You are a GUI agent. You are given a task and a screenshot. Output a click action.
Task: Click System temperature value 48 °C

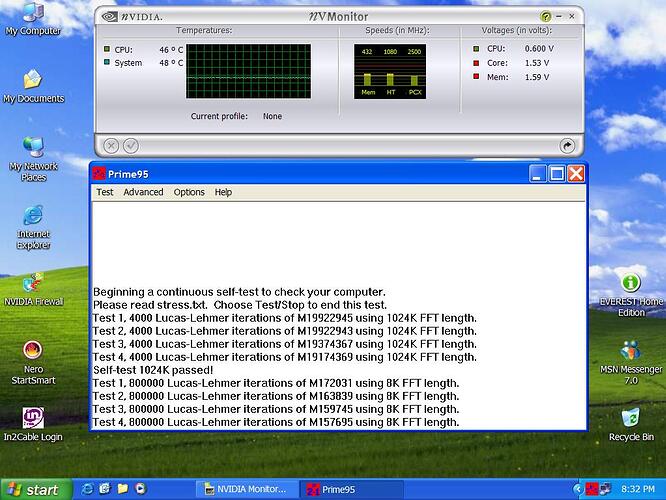point(171,63)
